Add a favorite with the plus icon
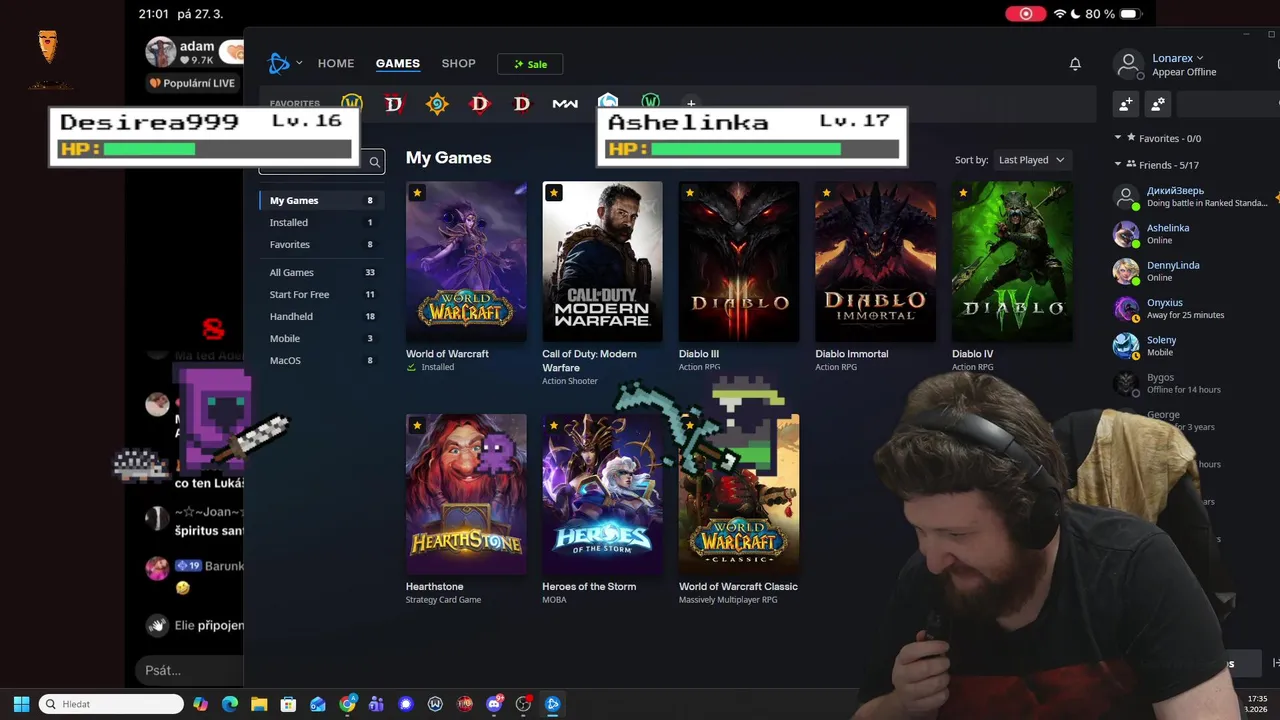This screenshot has width=1280, height=720. 691,102
